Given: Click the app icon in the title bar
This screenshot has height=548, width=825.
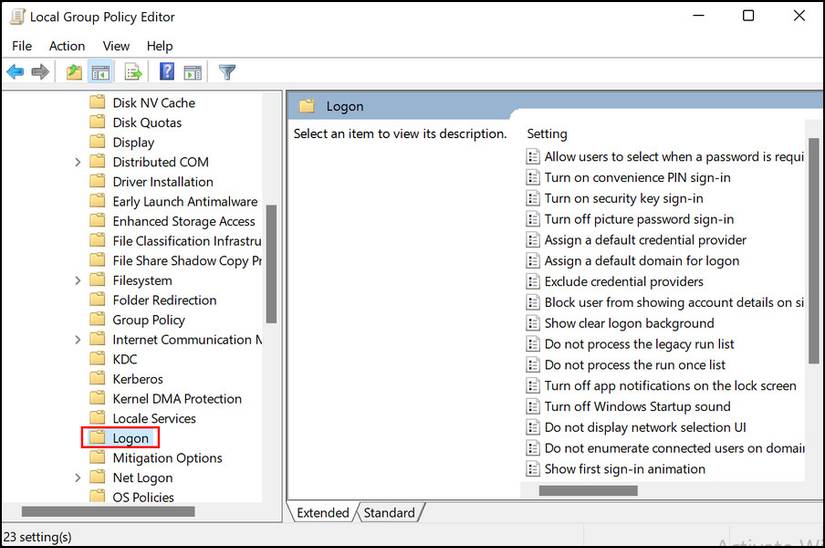Looking at the screenshot, I should point(17,16).
